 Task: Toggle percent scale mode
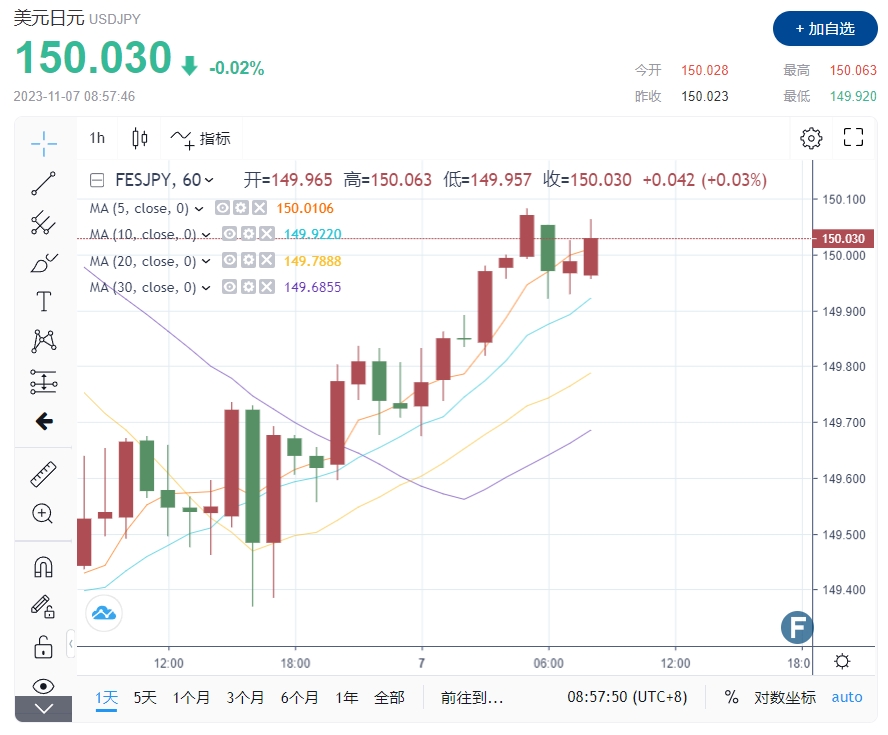click(x=731, y=697)
